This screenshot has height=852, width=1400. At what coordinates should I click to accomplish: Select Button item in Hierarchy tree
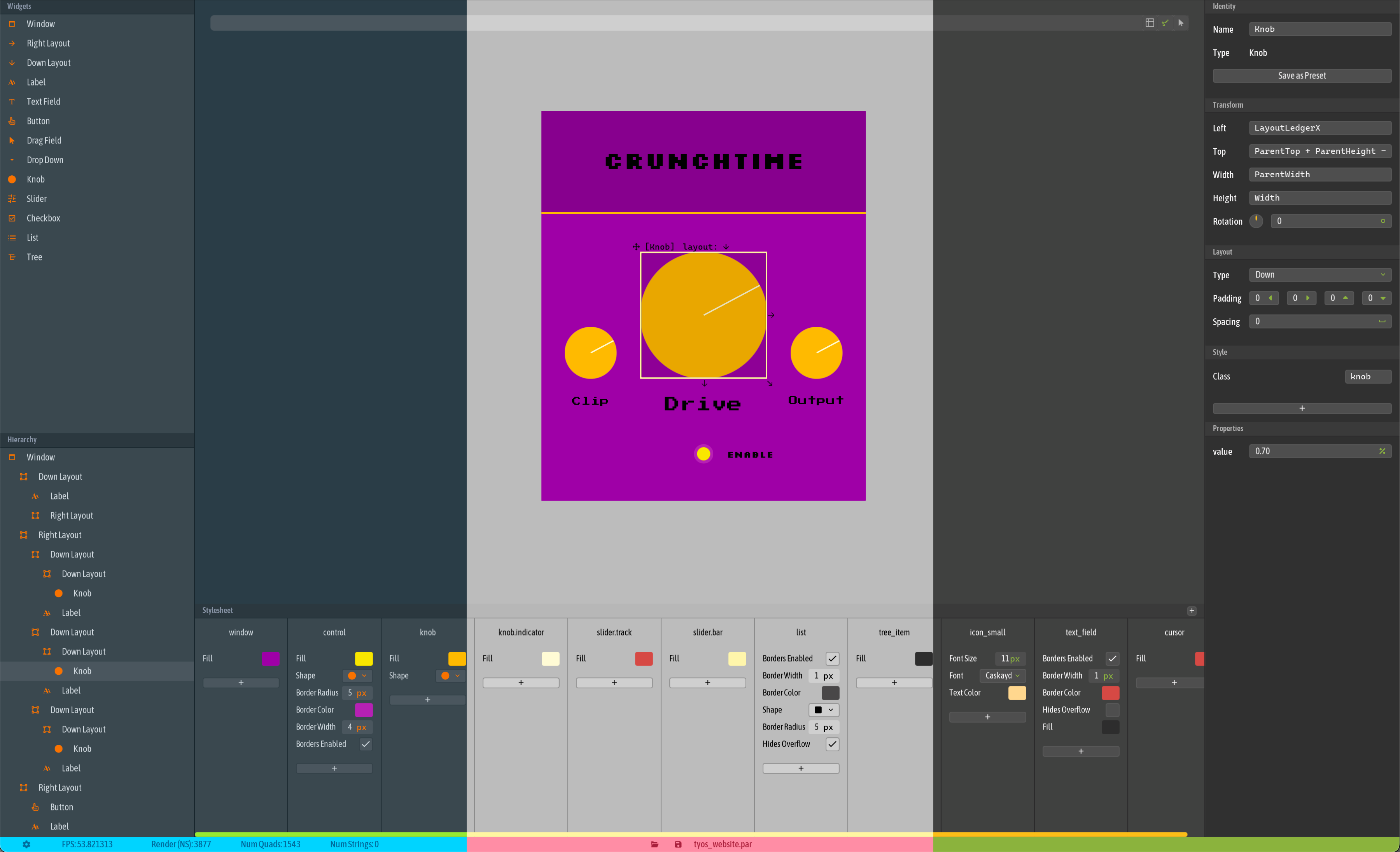click(97, 807)
